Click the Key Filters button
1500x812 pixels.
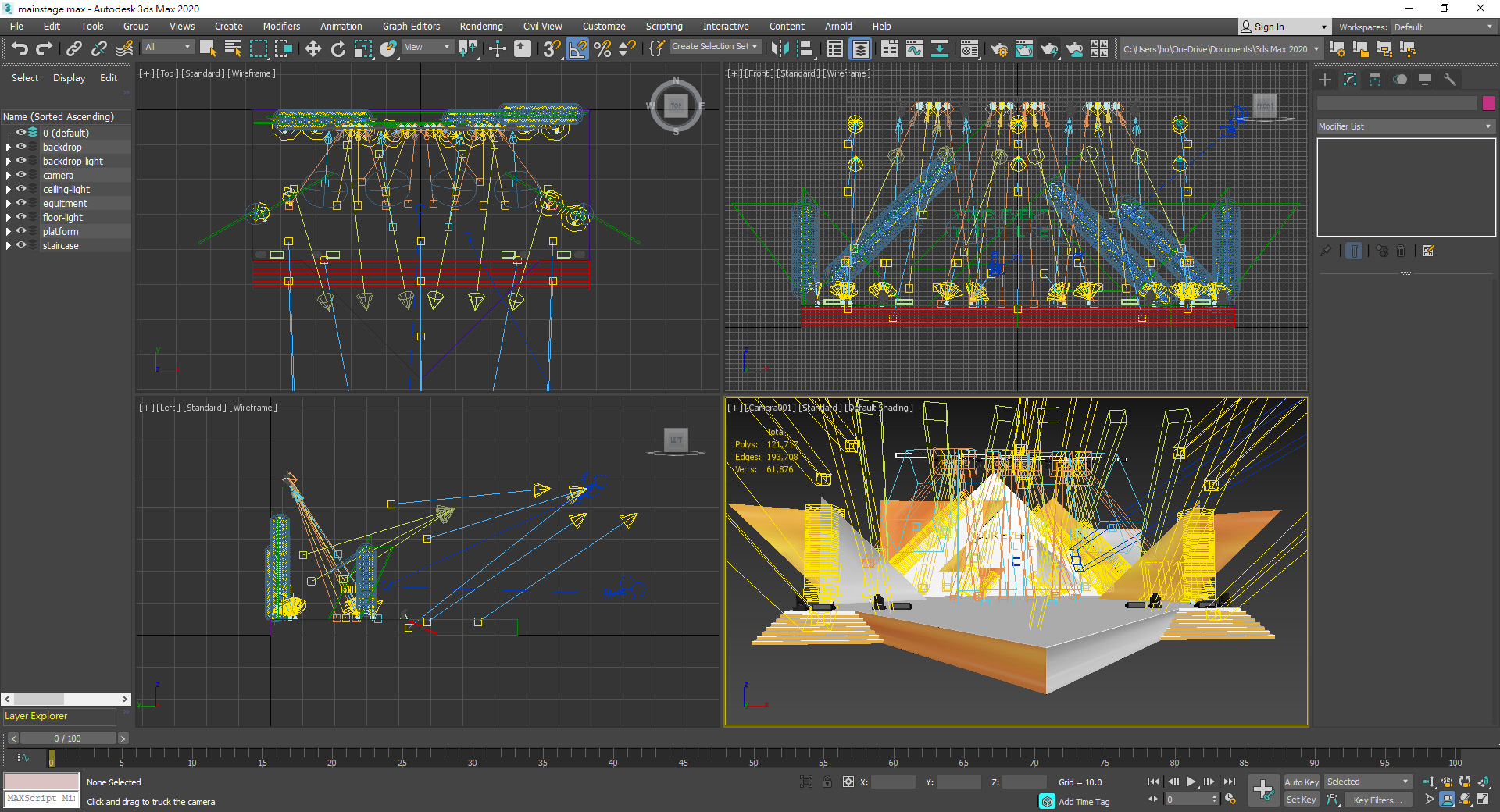1377,800
